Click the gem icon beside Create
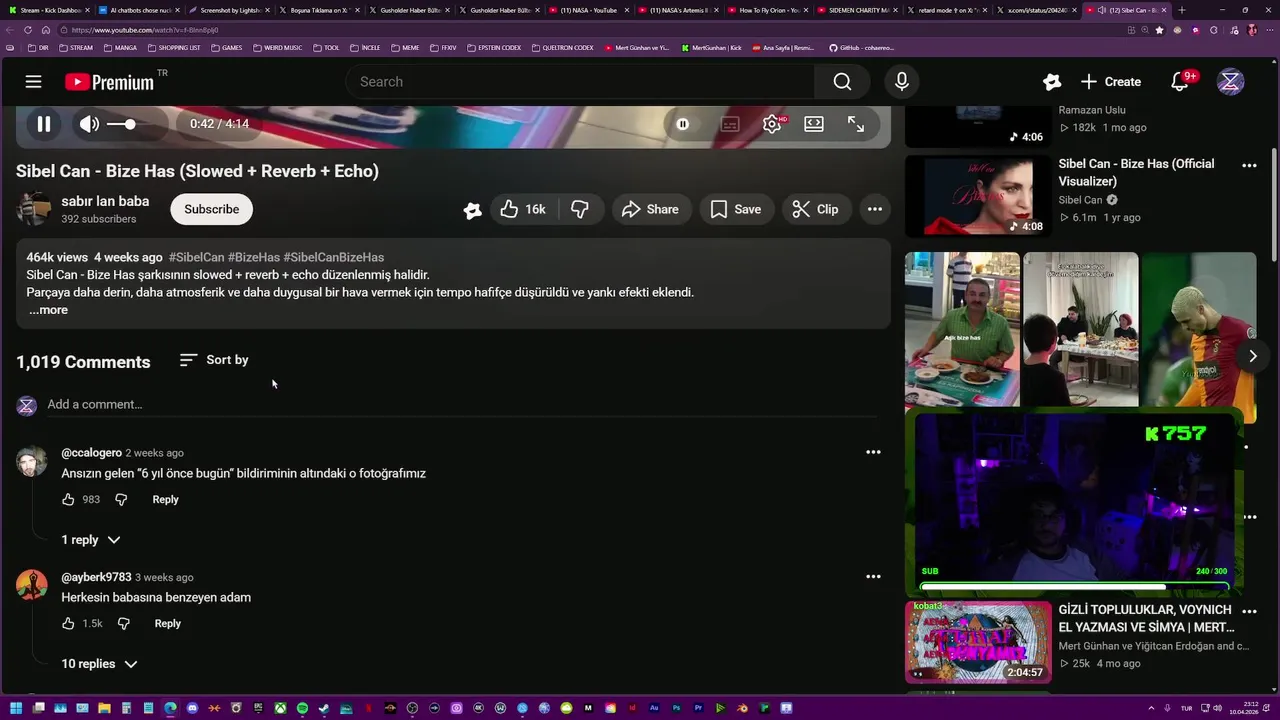 click(1051, 82)
